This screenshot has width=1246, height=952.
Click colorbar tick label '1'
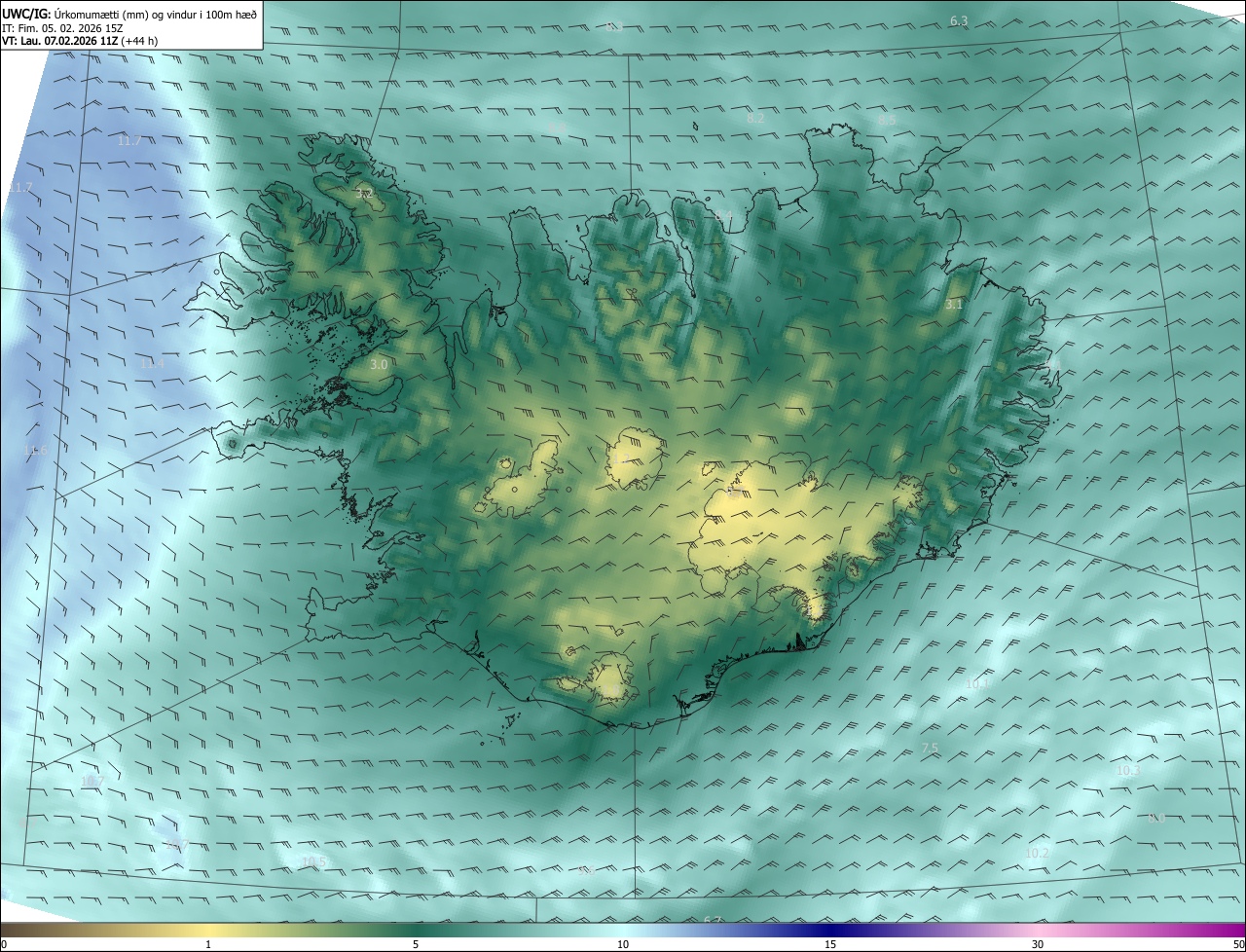click(x=208, y=944)
